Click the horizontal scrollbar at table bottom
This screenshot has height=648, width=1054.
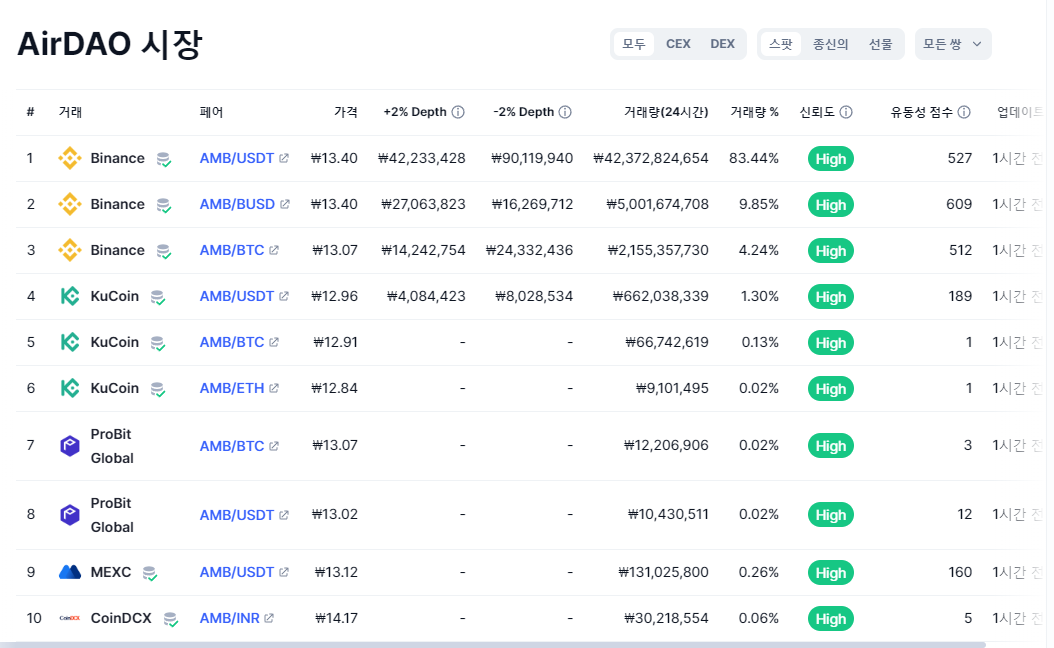[493, 645]
